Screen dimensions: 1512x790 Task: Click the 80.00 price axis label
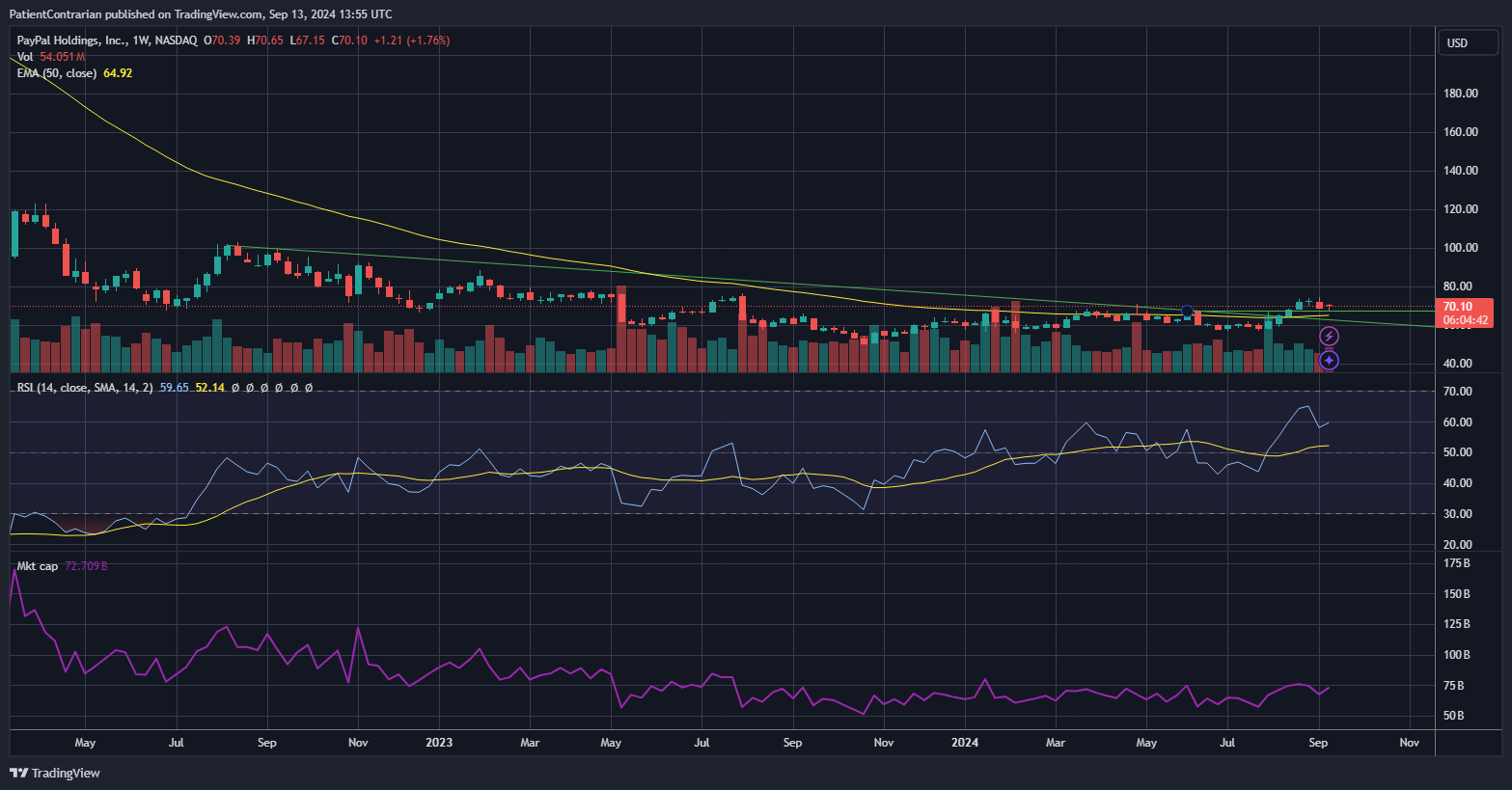pyautogui.click(x=1458, y=286)
